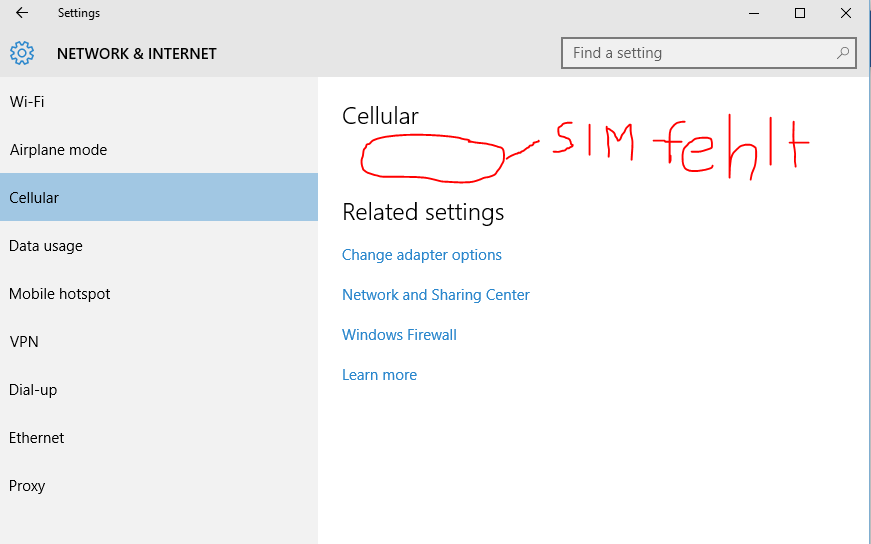The image size is (871, 544).
Task: Close the Settings window
Action: tap(845, 13)
